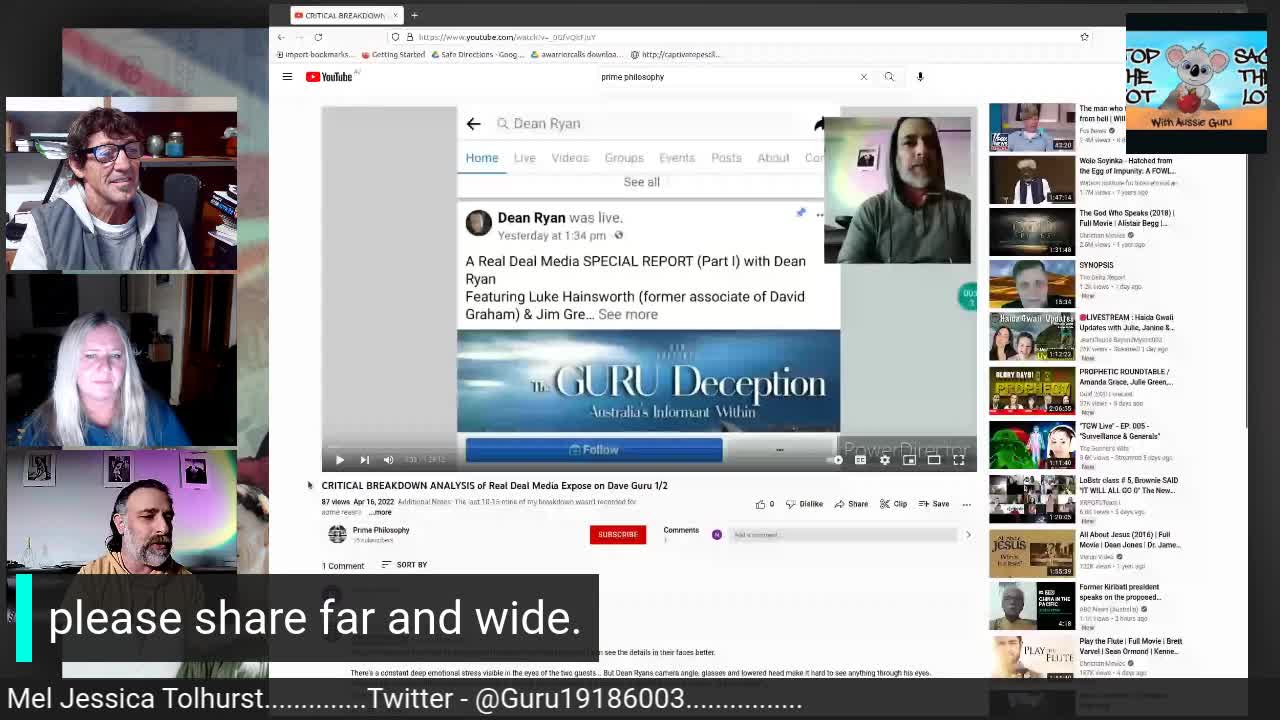Toggle closed captions in player
Viewport: 1280px width, 720px height.
860,460
